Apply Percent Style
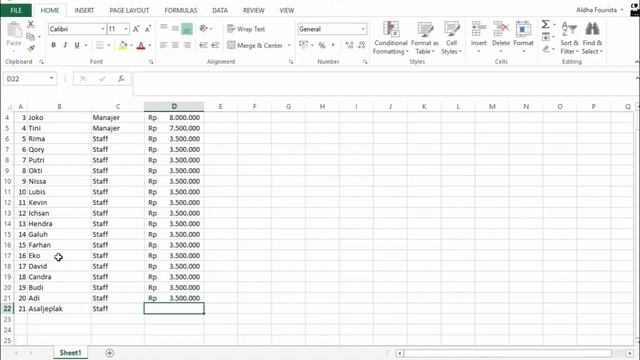This screenshot has height=360, width=640. point(322,45)
